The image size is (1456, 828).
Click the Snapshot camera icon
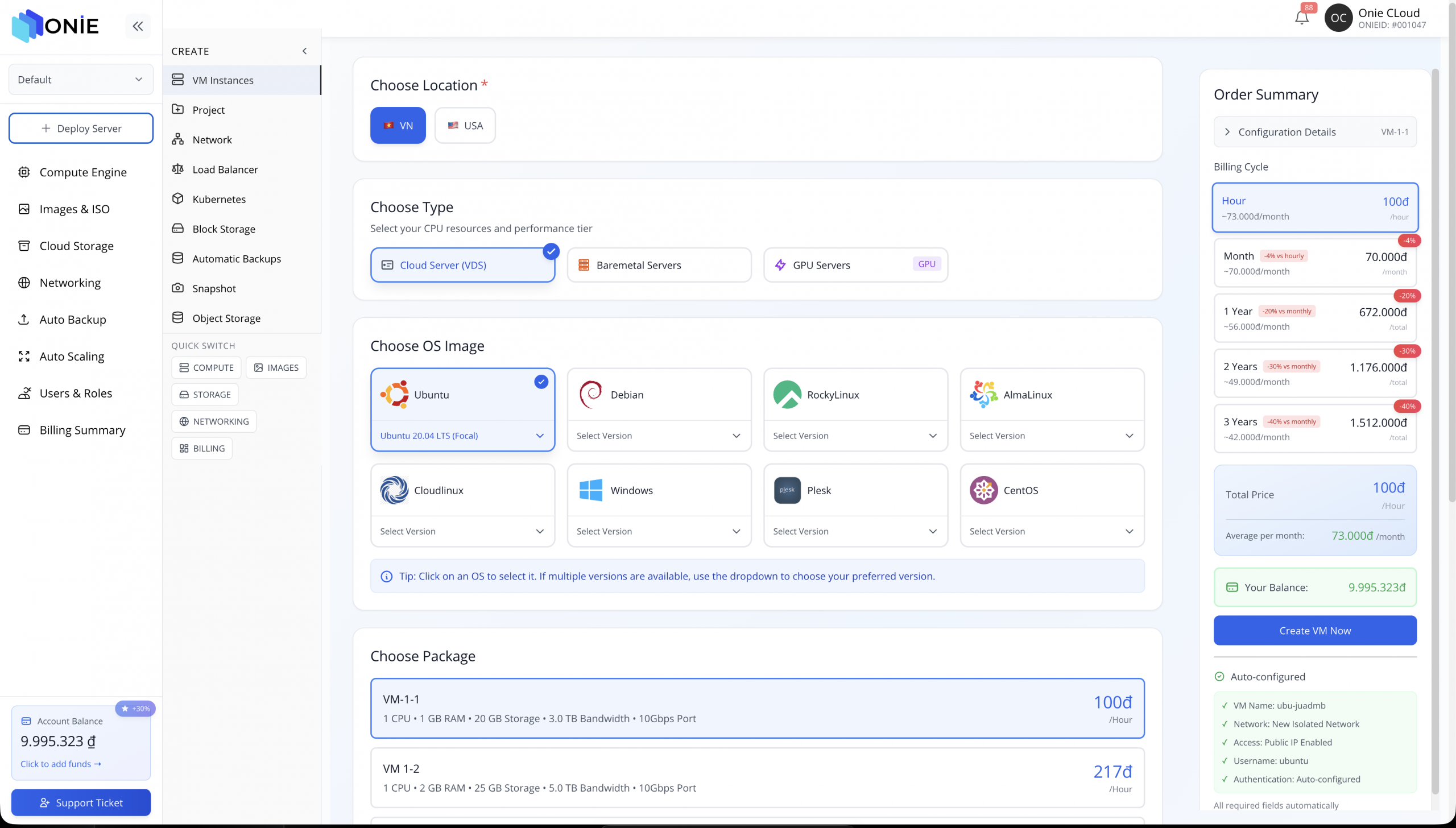(x=177, y=288)
